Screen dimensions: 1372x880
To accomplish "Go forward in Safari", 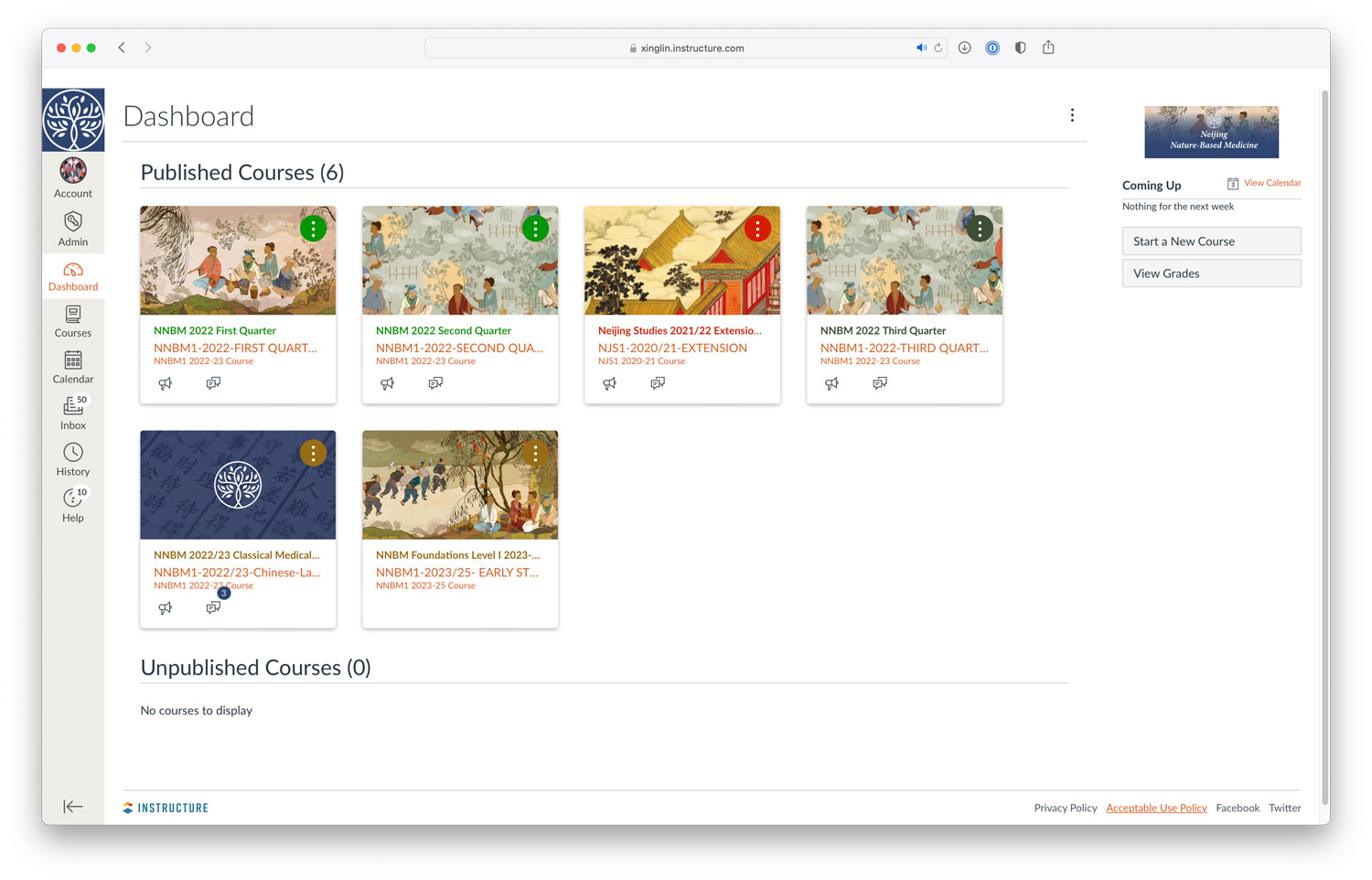I will [x=148, y=48].
